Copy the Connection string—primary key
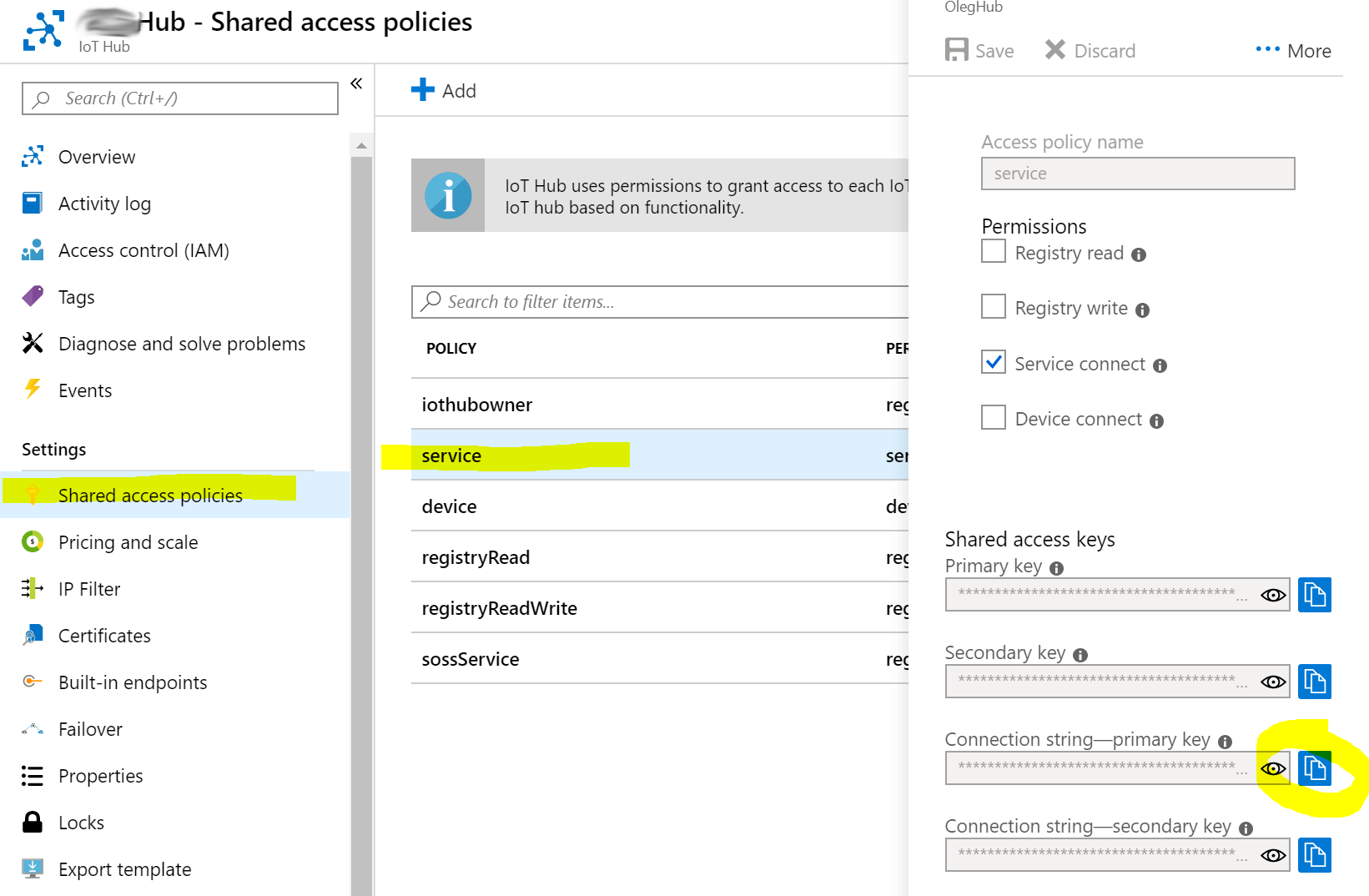The width and height of the screenshot is (1369, 896). click(1315, 768)
